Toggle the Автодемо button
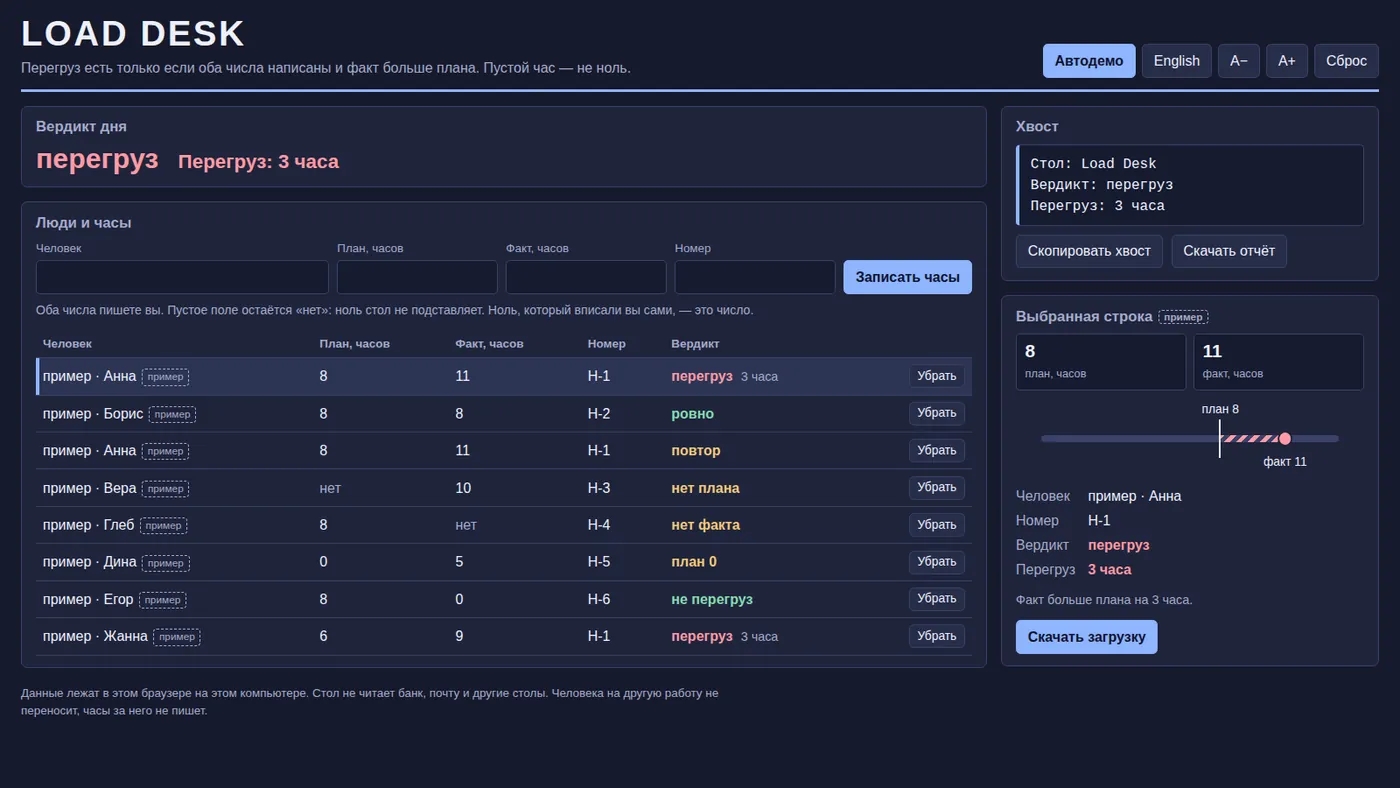This screenshot has width=1400, height=788. pos(1089,61)
